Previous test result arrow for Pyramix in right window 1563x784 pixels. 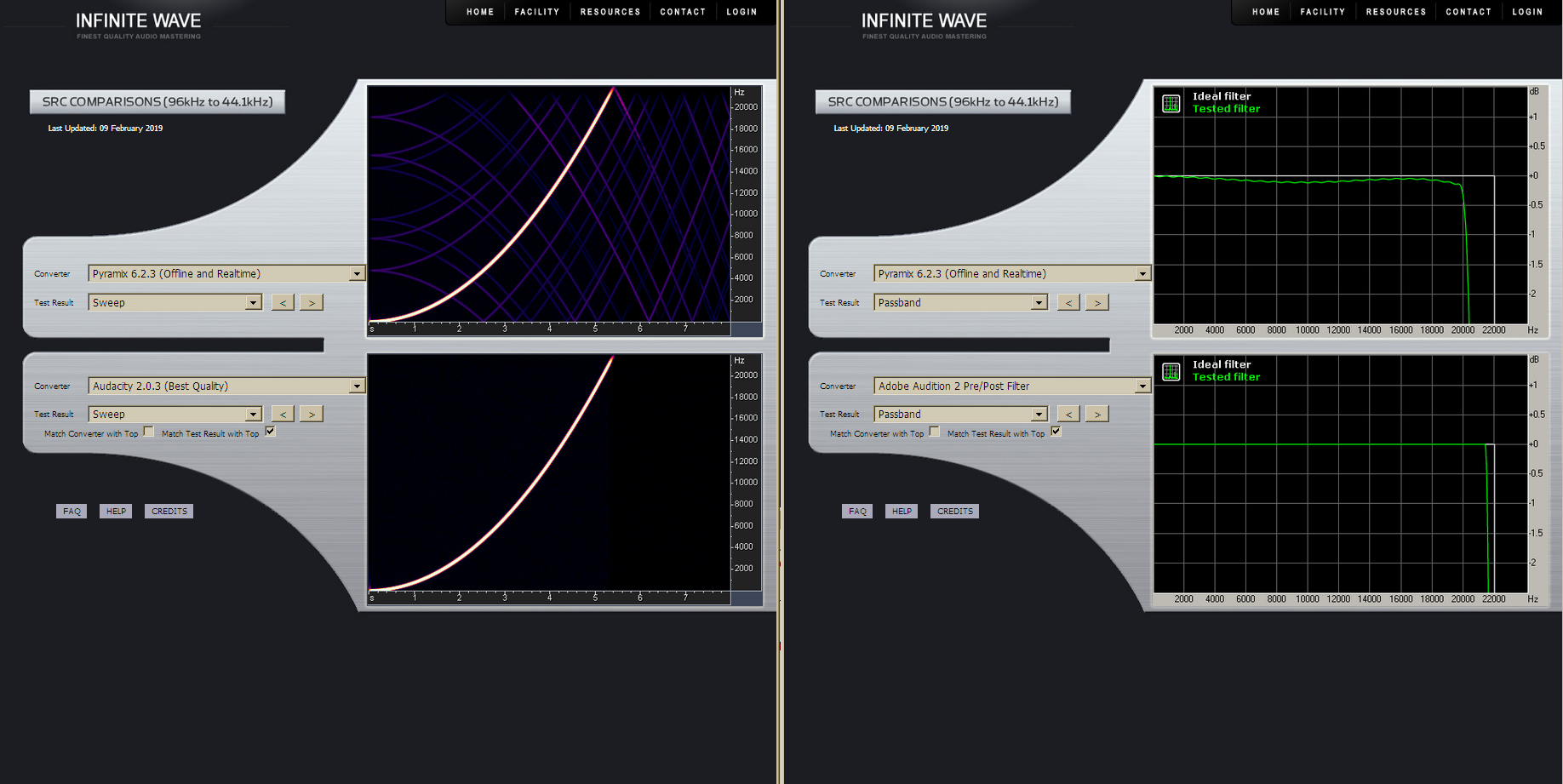1068,302
